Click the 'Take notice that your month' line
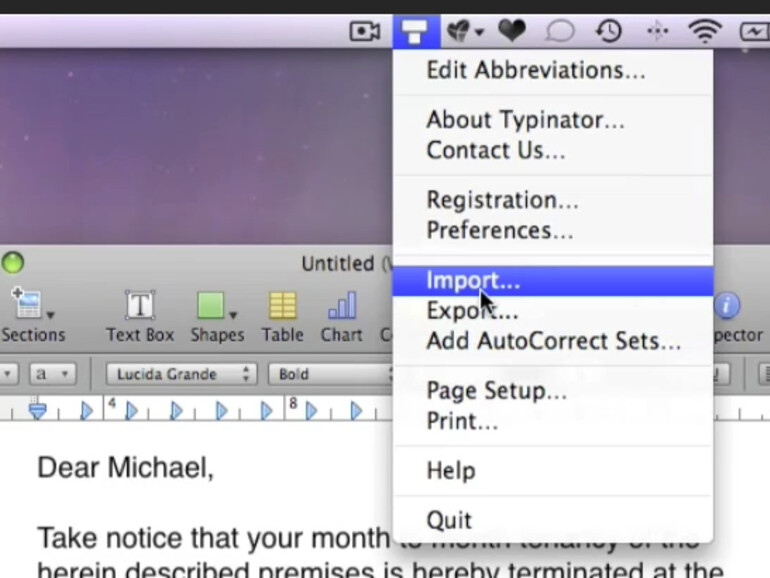 tap(214, 538)
